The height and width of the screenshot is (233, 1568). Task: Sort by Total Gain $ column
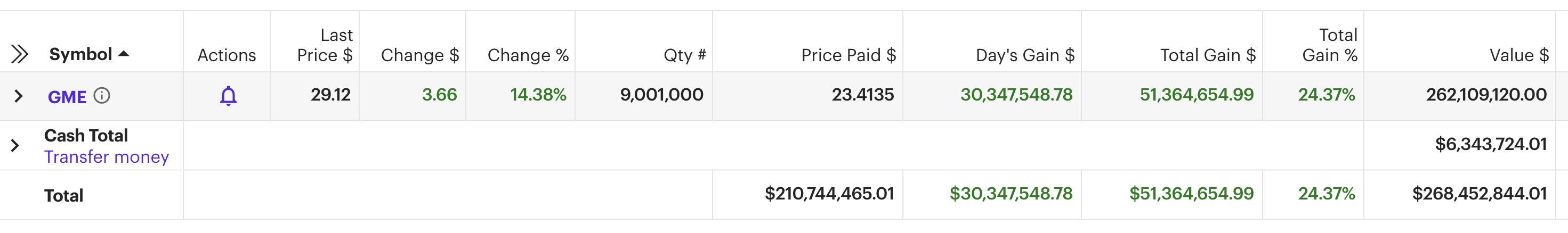[1207, 55]
